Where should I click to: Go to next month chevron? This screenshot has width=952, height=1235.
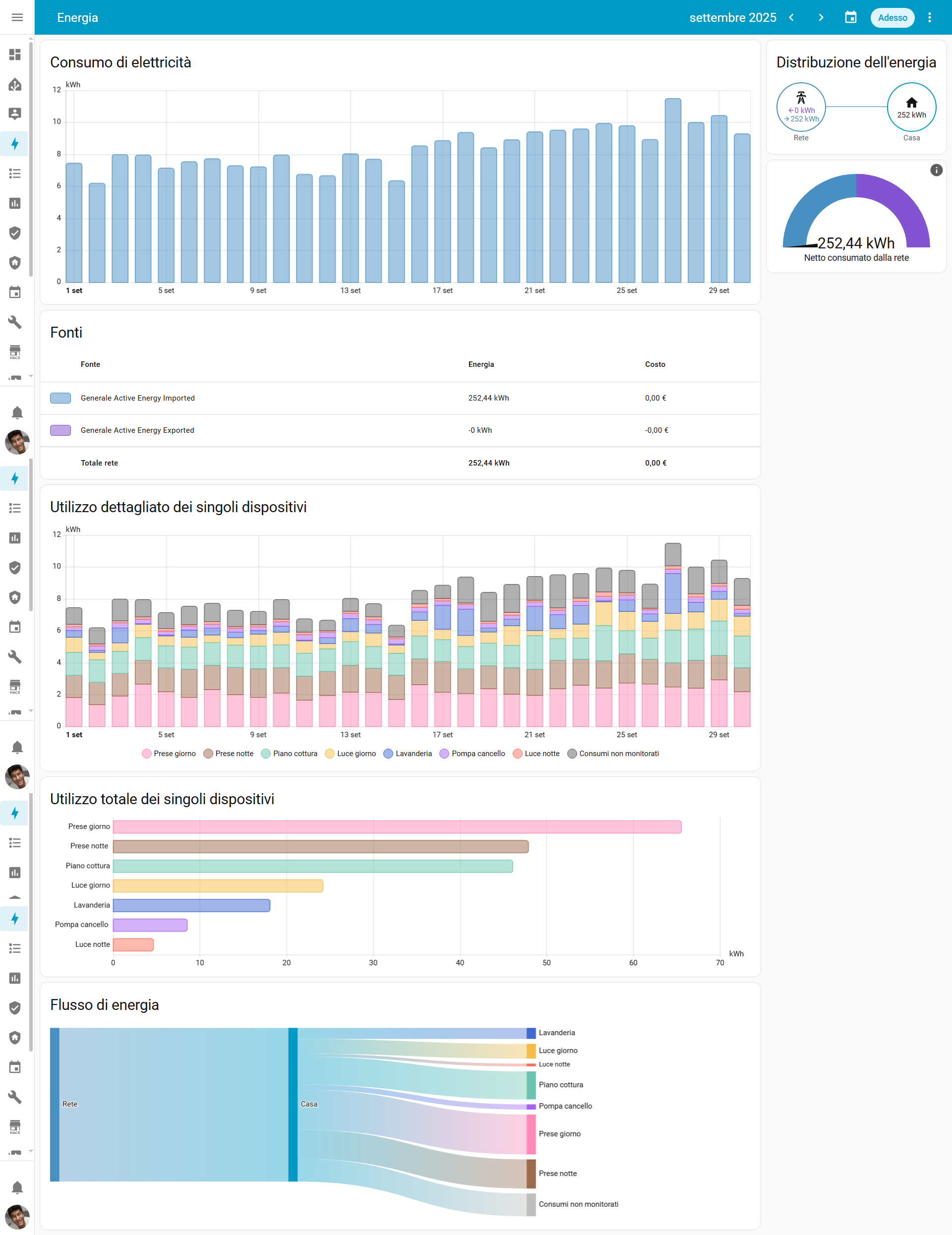[821, 17]
